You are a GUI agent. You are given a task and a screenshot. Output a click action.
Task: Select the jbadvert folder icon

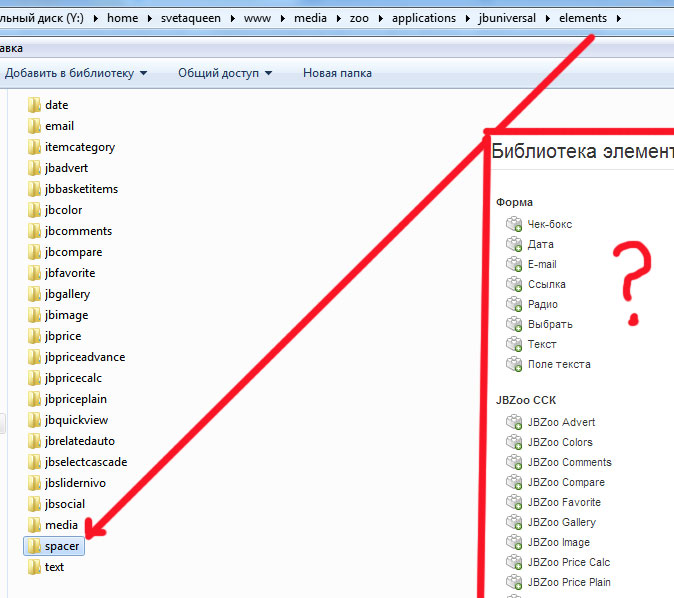pyautogui.click(x=34, y=168)
